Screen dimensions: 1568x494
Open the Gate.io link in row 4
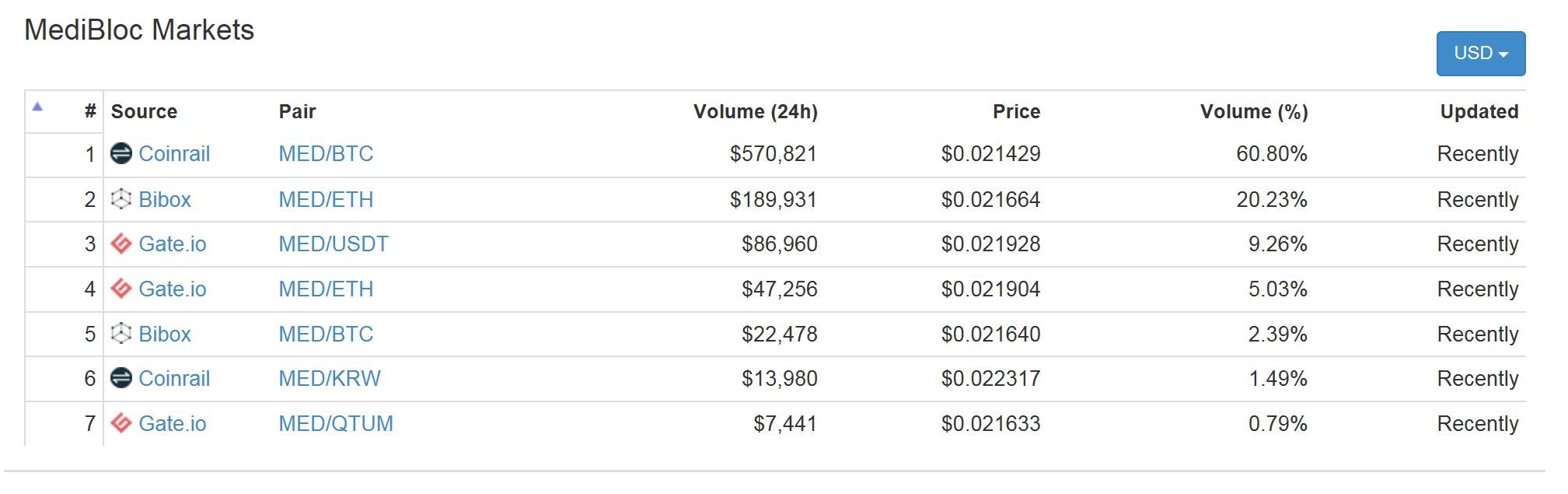(173, 289)
